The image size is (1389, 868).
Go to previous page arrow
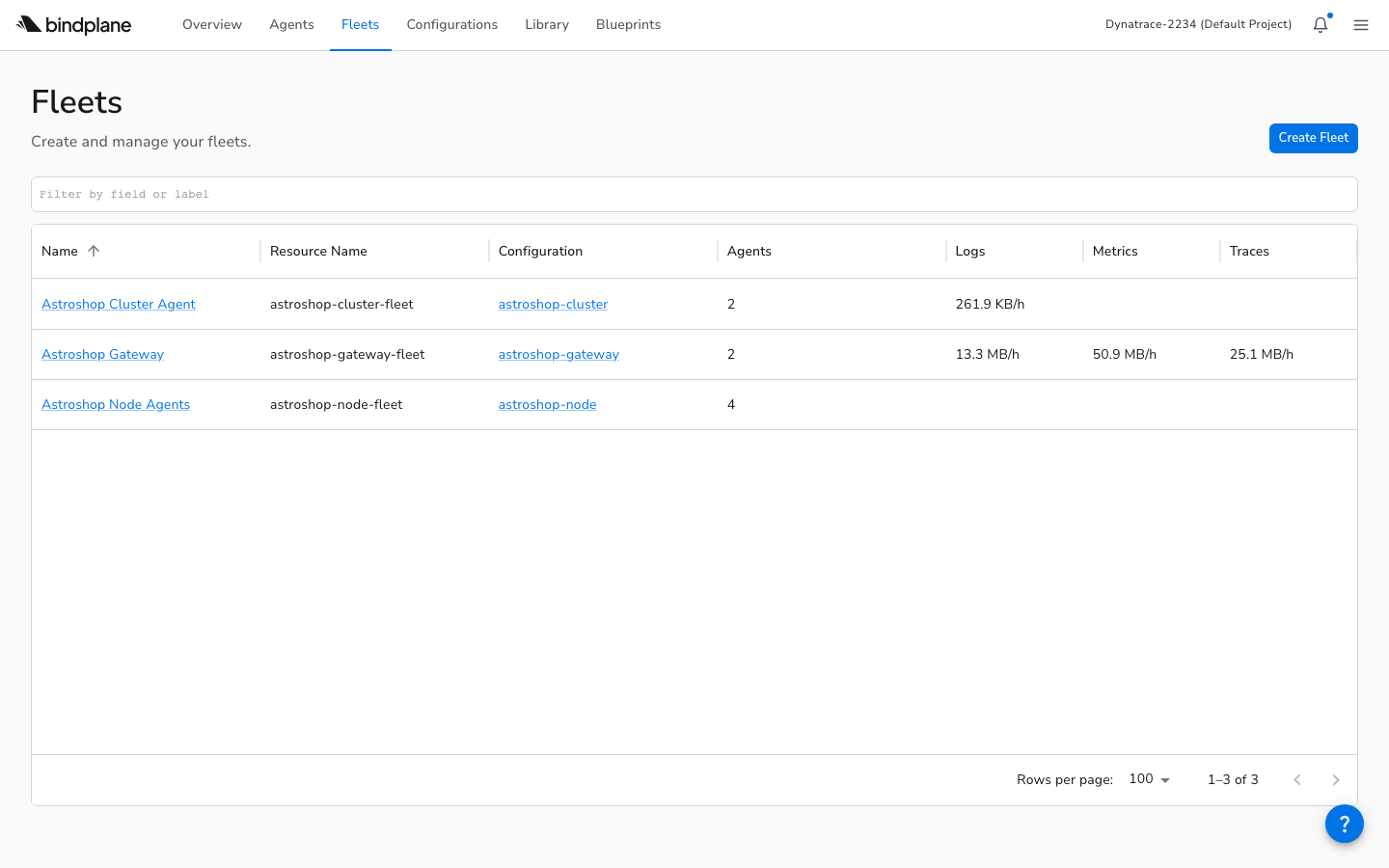tap(1297, 779)
